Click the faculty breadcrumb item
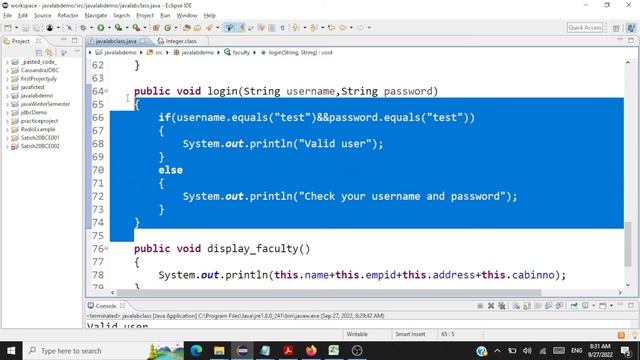640x360 pixels. pyautogui.click(x=237, y=53)
